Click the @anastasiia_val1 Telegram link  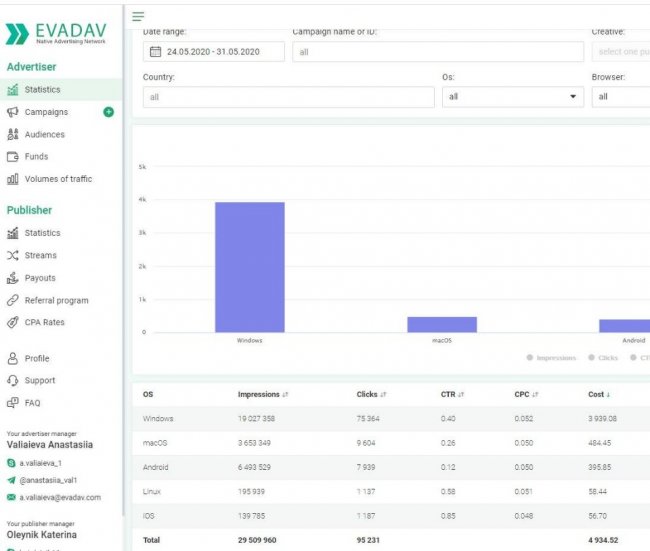(54, 480)
